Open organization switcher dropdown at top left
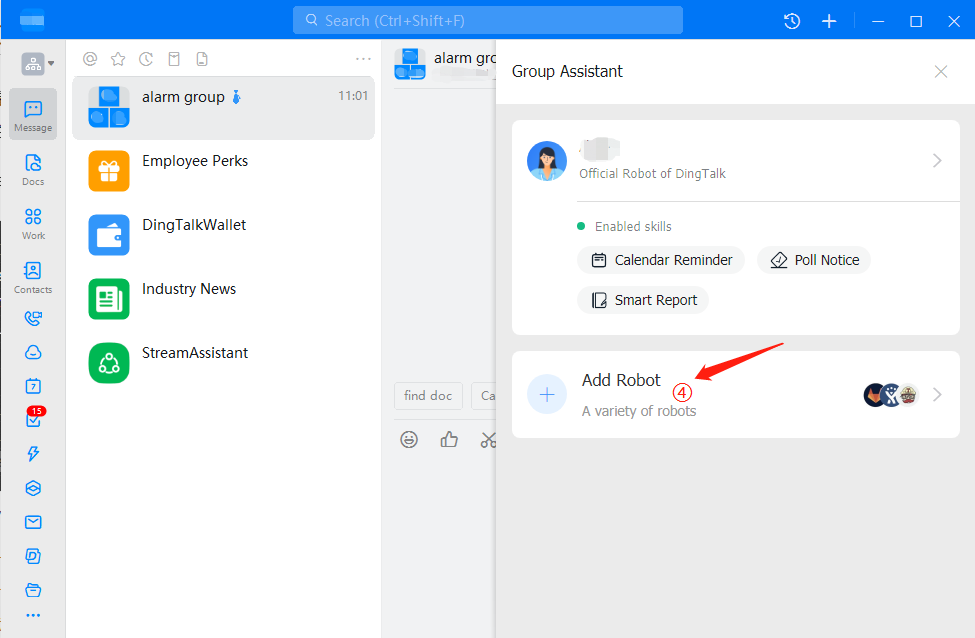The image size is (975, 638). (x=38, y=64)
